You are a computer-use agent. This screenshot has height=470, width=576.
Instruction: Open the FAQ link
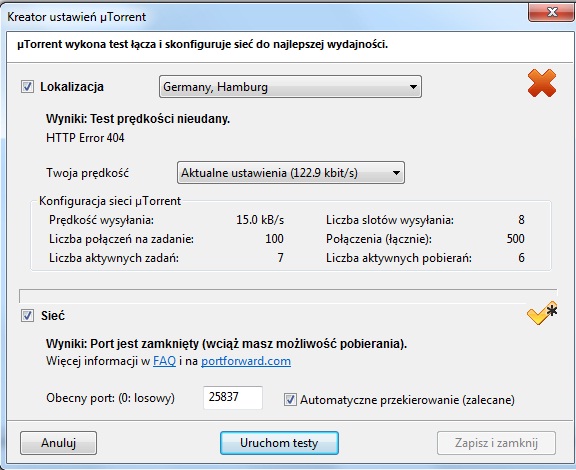165,361
